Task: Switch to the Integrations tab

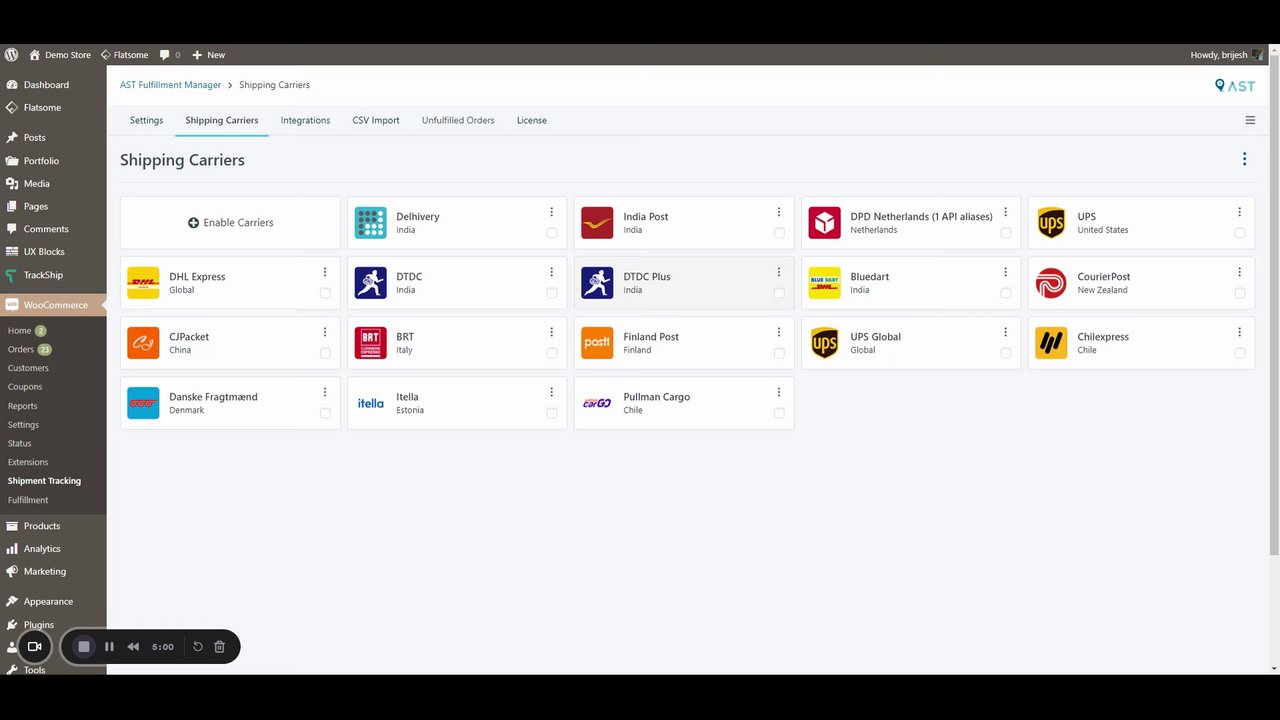Action: pyautogui.click(x=305, y=120)
